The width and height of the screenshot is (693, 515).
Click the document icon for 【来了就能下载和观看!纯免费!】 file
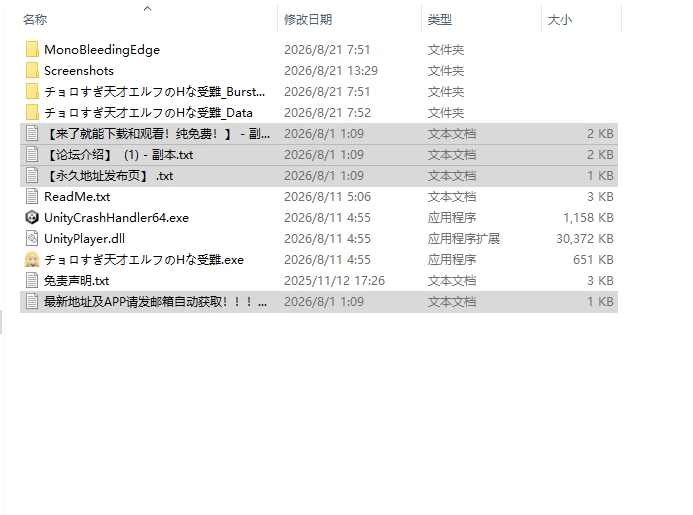tap(32, 134)
